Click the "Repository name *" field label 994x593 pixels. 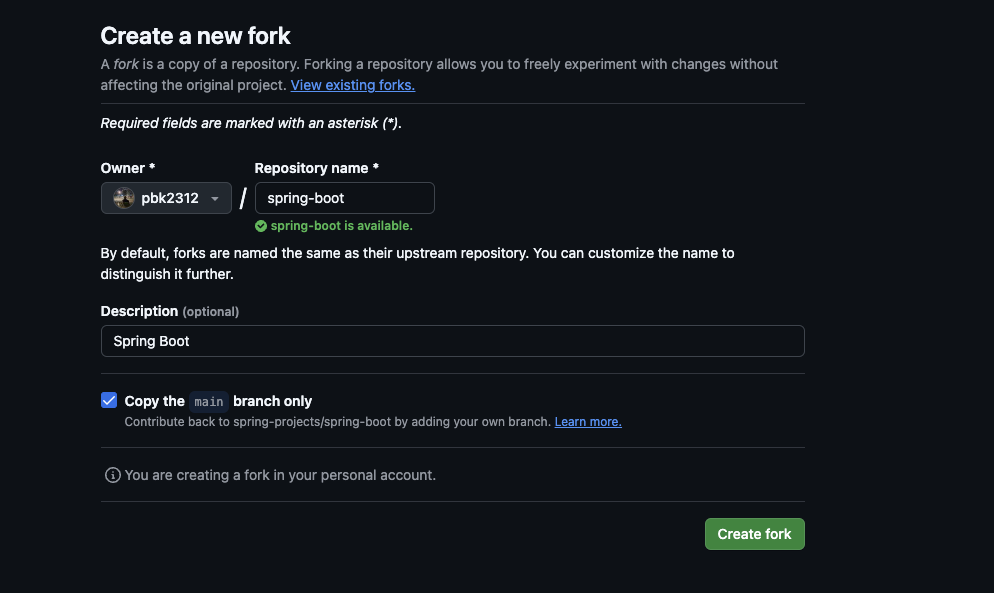(316, 168)
